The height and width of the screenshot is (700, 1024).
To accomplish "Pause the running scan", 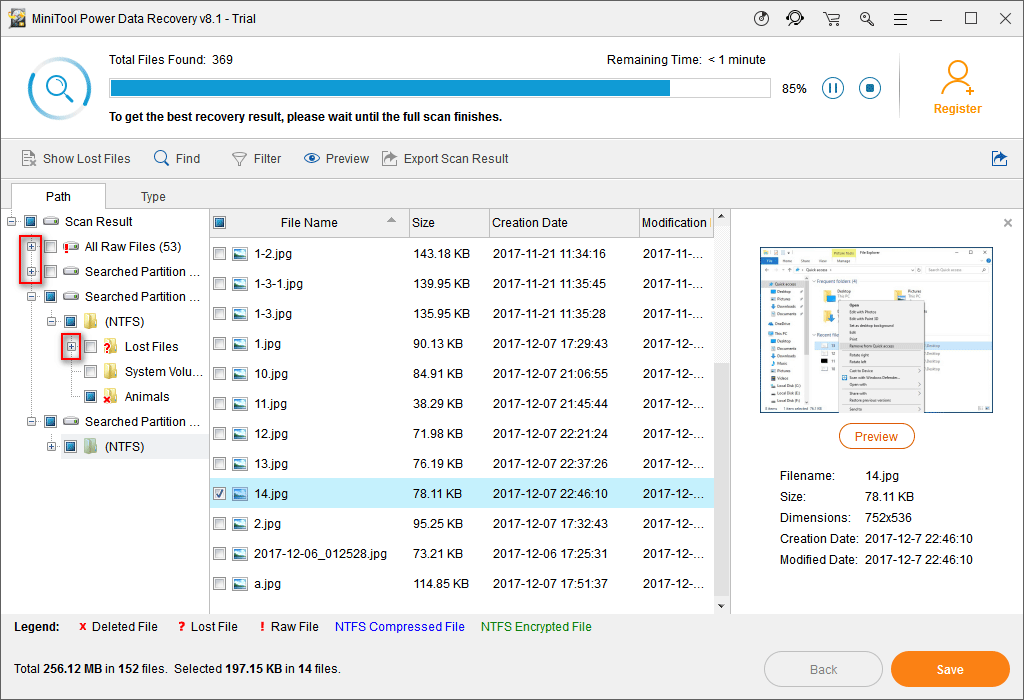I will [x=832, y=88].
